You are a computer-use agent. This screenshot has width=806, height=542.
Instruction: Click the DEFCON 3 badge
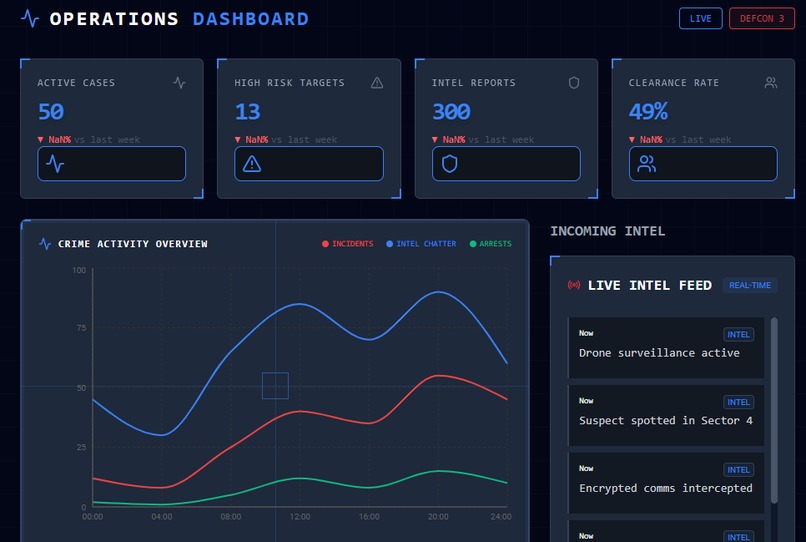(x=761, y=19)
